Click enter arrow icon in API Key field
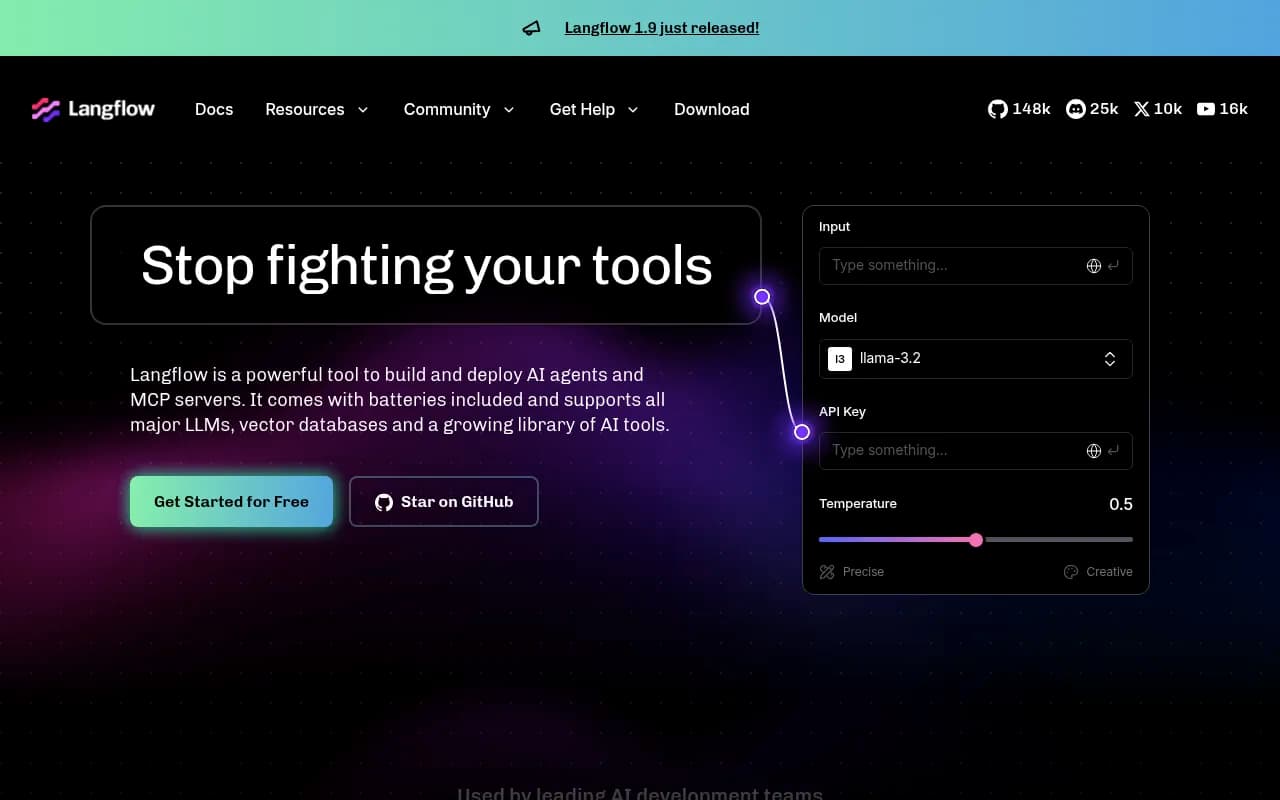 [x=1113, y=451]
